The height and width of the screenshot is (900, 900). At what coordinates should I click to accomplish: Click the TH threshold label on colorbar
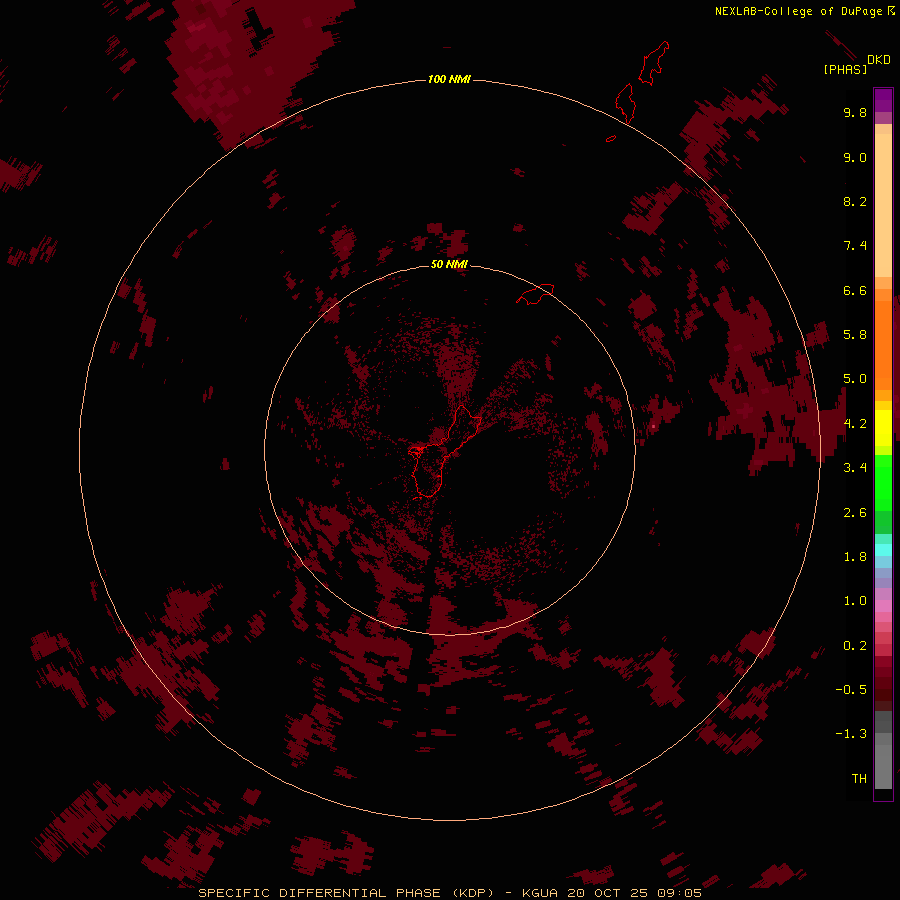[x=859, y=779]
